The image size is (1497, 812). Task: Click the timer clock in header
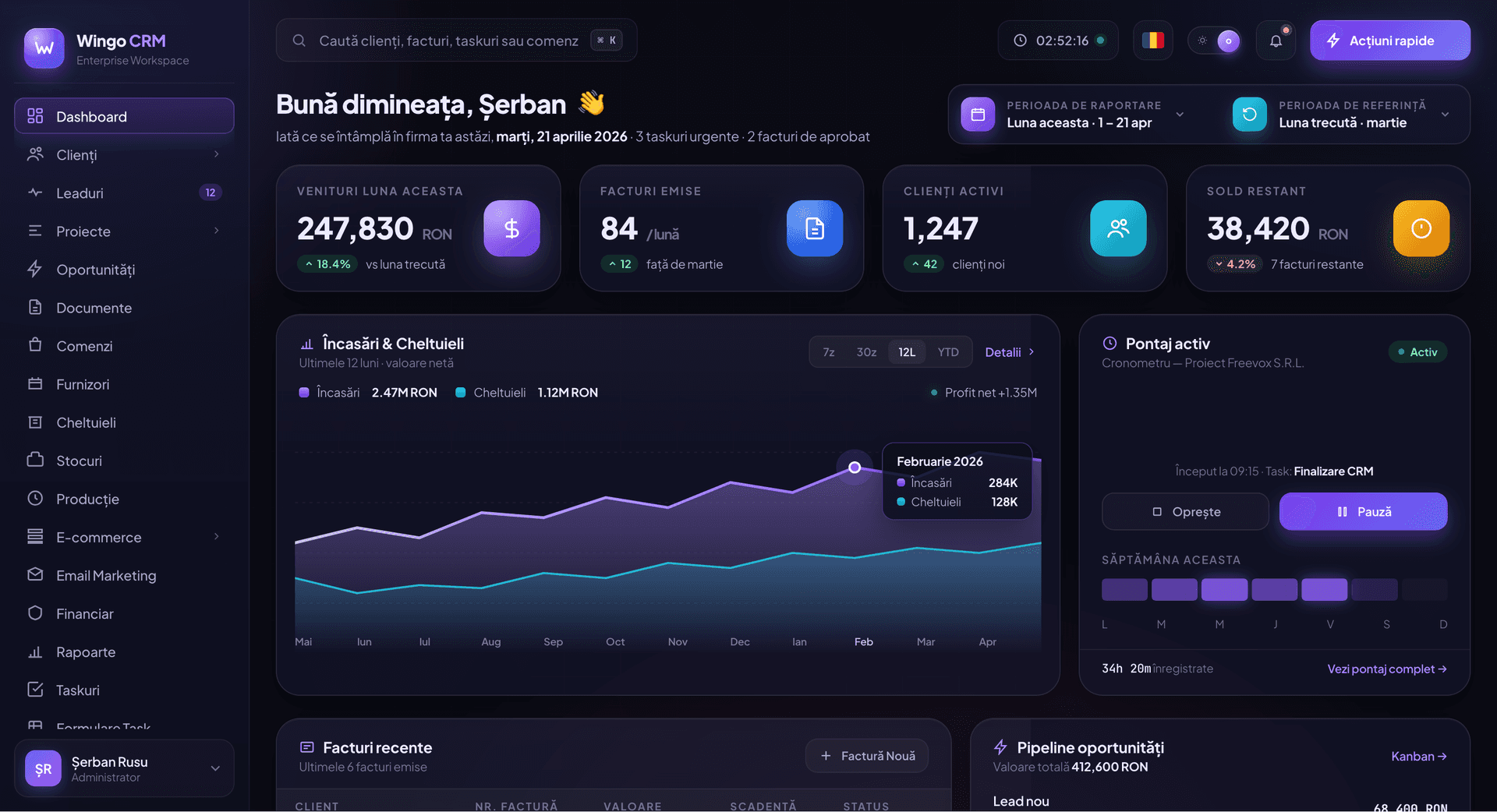click(1058, 41)
